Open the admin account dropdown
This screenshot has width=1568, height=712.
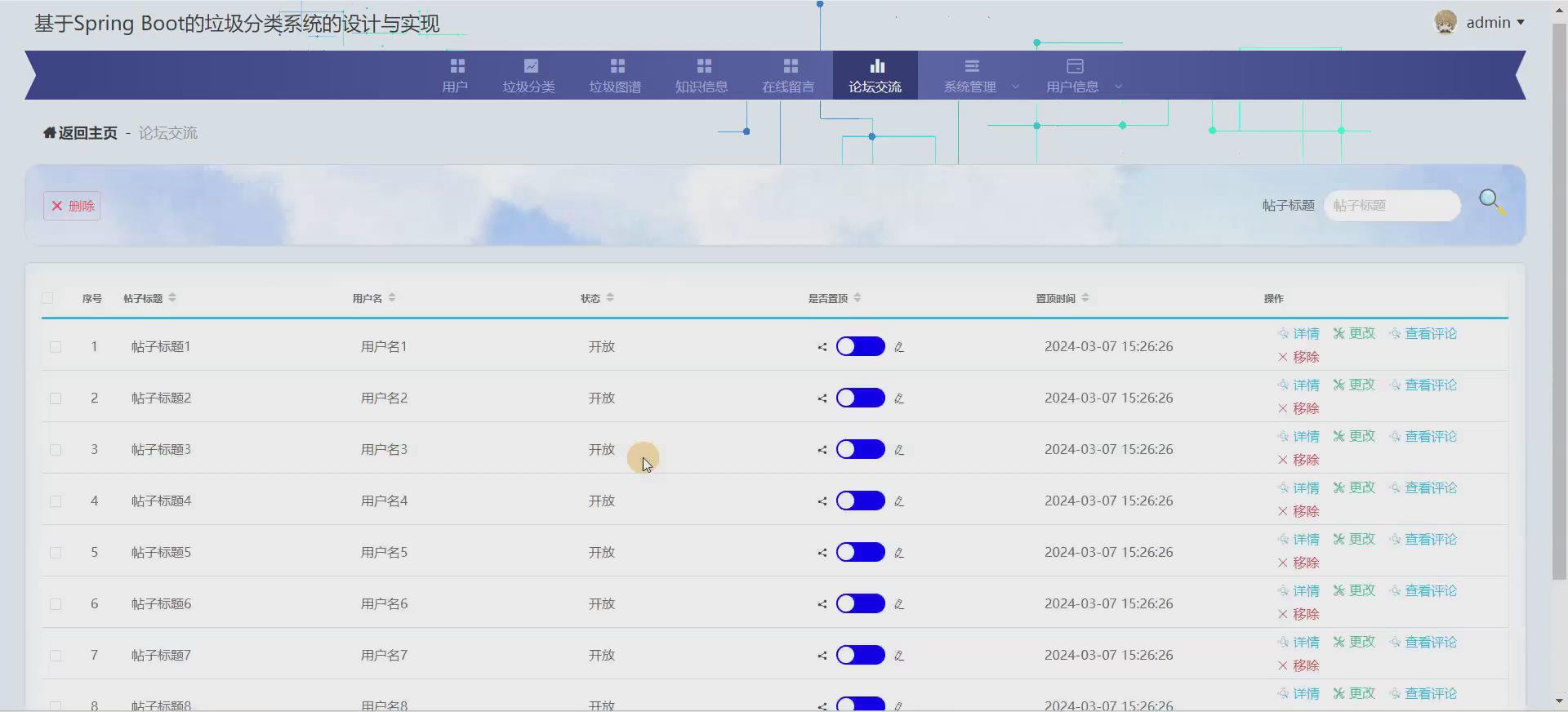[1494, 23]
